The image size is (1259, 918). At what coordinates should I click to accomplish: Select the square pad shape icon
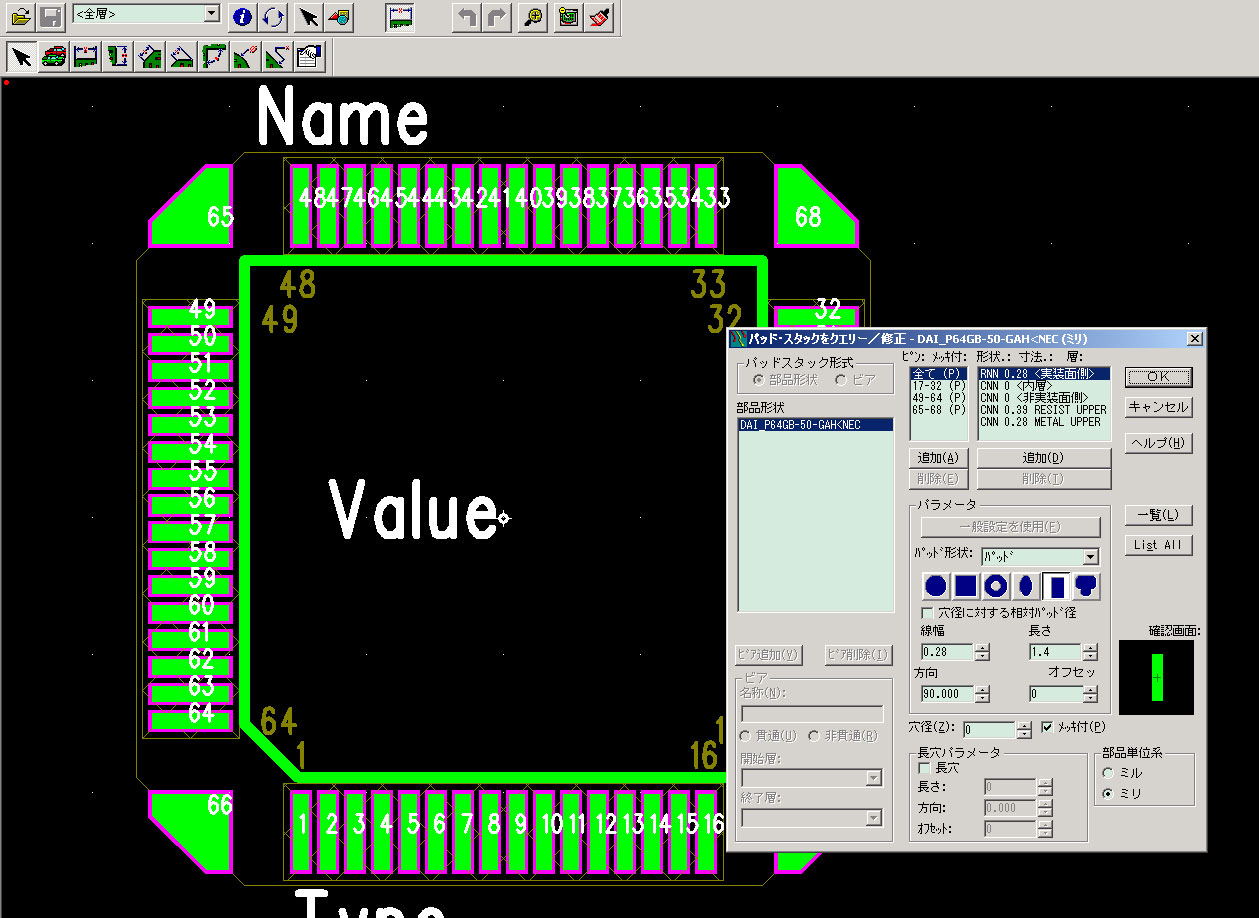click(x=965, y=586)
